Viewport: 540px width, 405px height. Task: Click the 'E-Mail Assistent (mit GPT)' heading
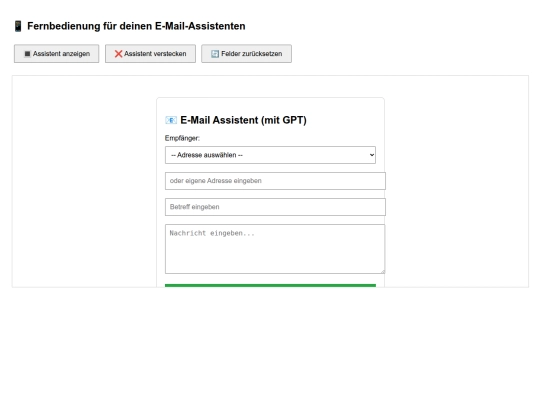pos(243,120)
